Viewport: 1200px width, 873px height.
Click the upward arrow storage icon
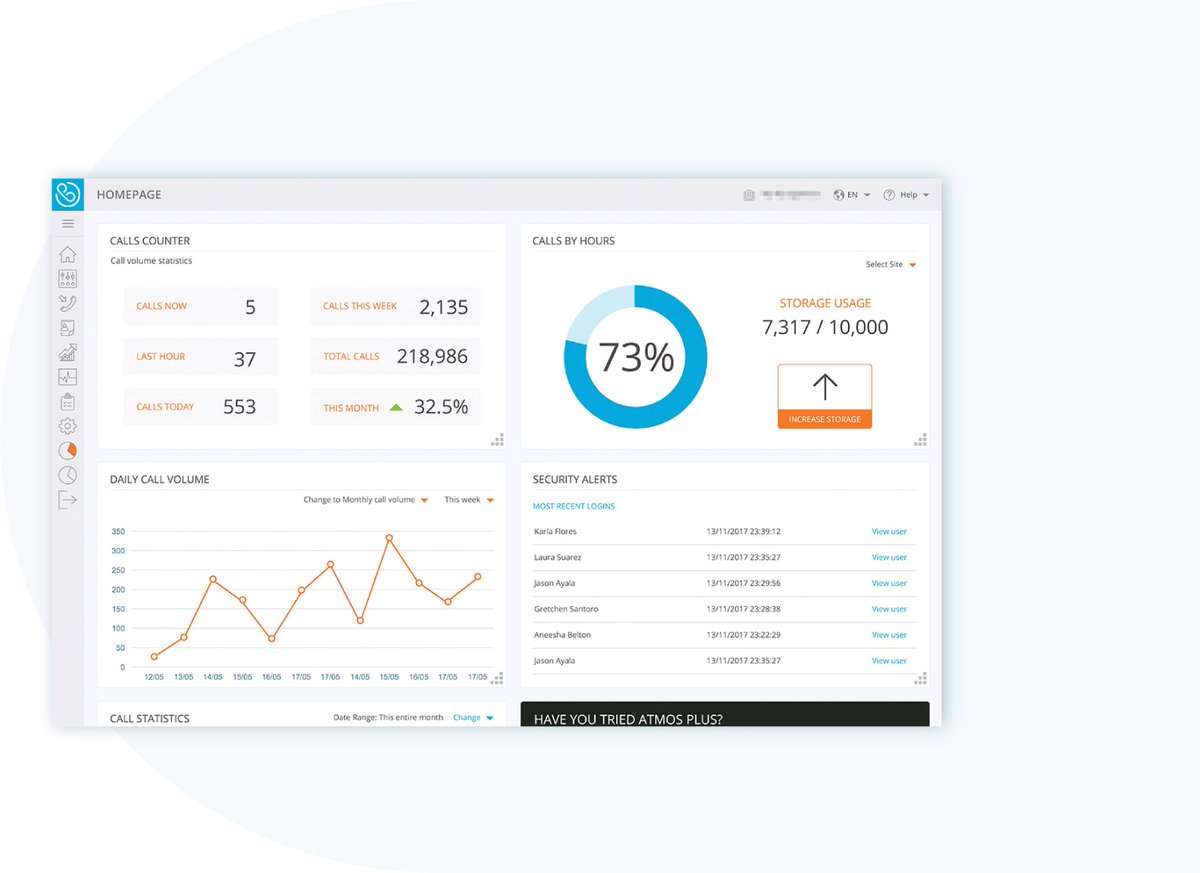point(825,387)
